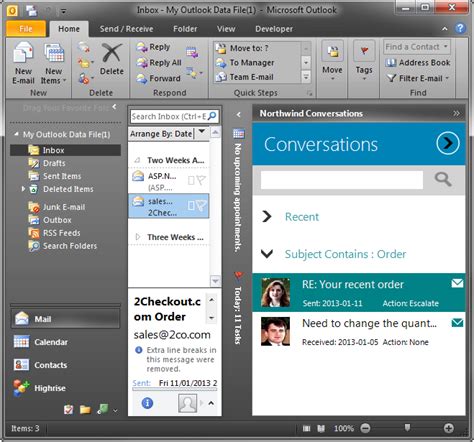Open Outlook Help question mark
Screen dimensions: 474x442
point(460,28)
